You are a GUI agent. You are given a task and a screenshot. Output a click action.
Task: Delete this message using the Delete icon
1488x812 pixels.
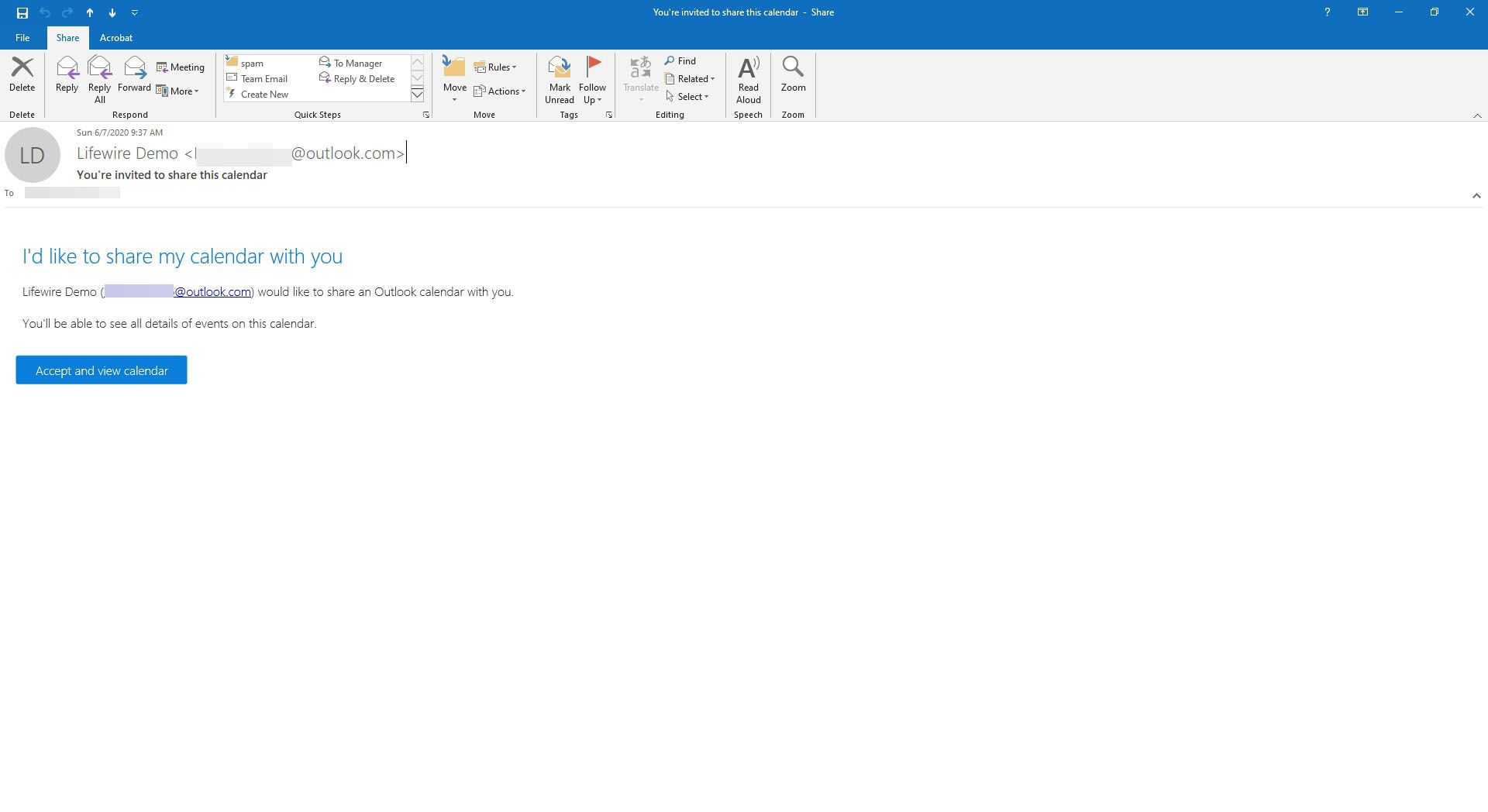22,75
